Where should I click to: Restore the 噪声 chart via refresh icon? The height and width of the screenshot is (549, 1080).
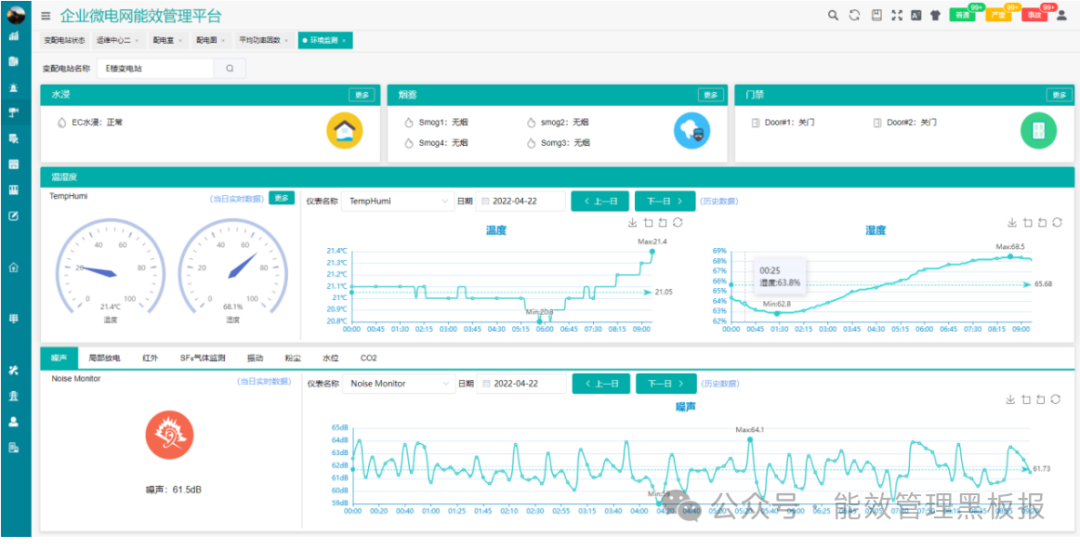pyautogui.click(x=1055, y=399)
